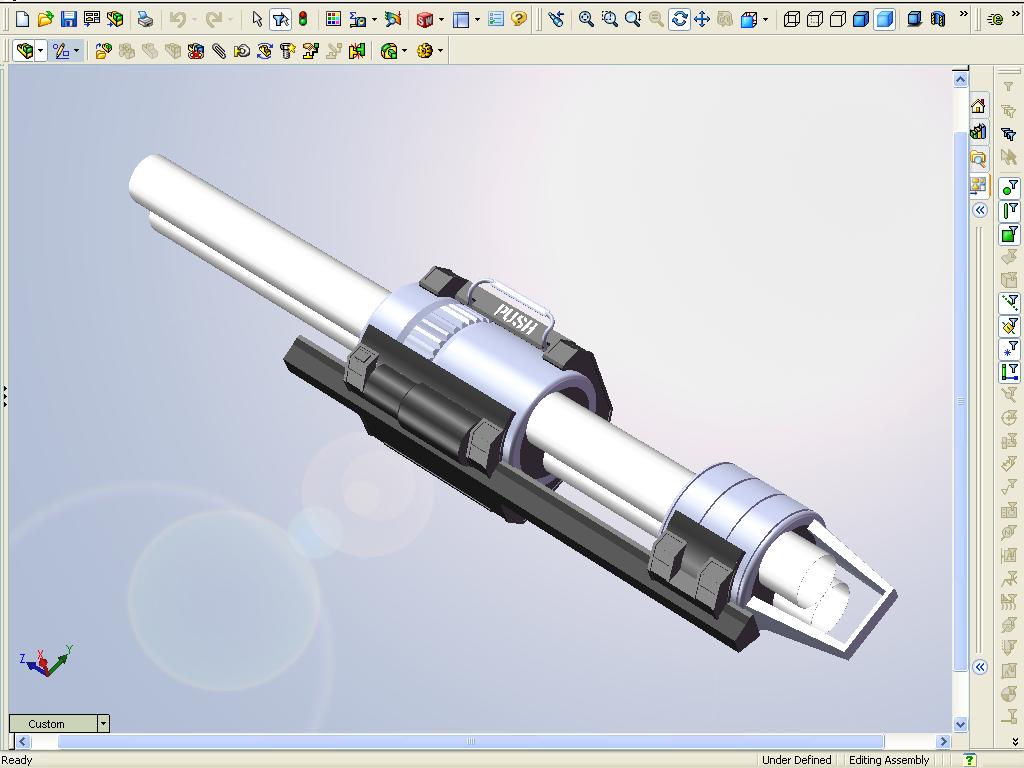The image size is (1024, 768).
Task: Open the View Palette tab
Action: (978, 185)
